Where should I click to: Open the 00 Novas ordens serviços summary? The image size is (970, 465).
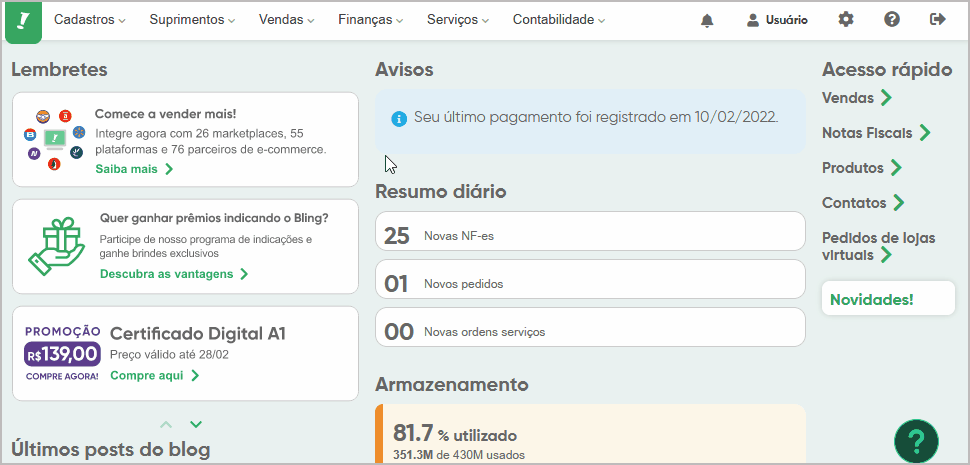click(x=590, y=327)
